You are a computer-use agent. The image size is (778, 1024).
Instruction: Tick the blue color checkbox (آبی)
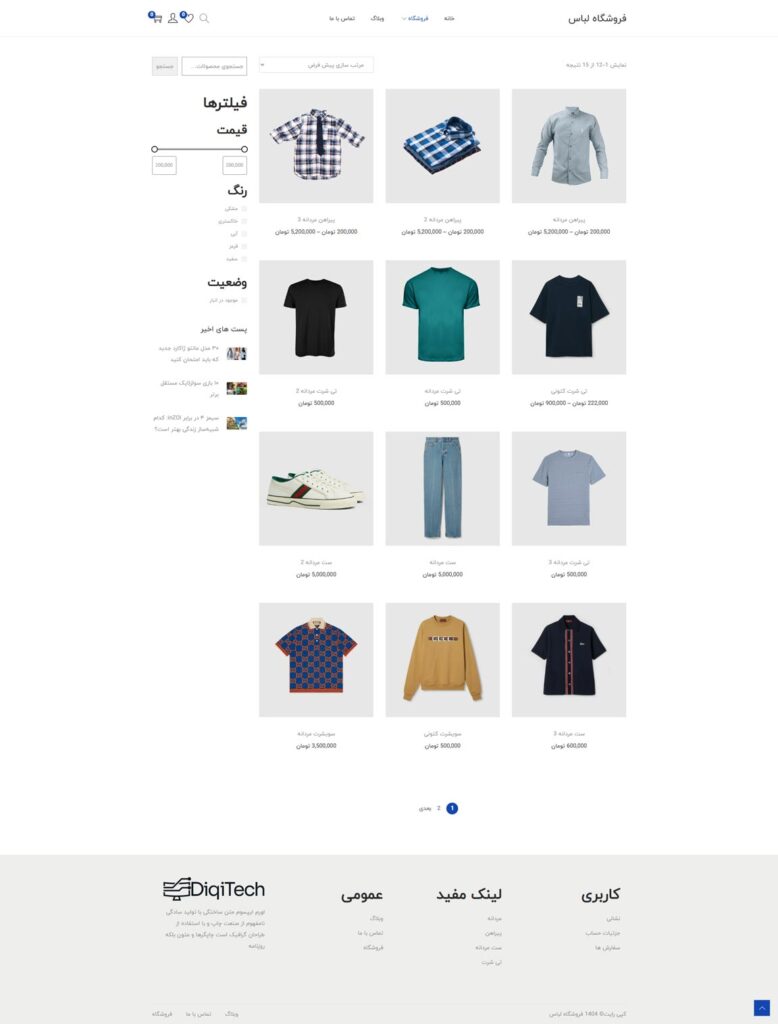[x=244, y=234]
